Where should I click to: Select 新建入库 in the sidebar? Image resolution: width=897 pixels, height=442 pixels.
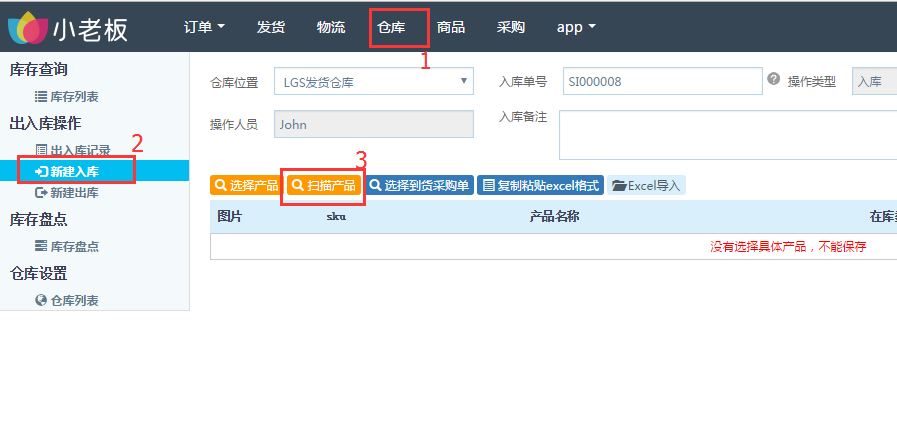74,172
